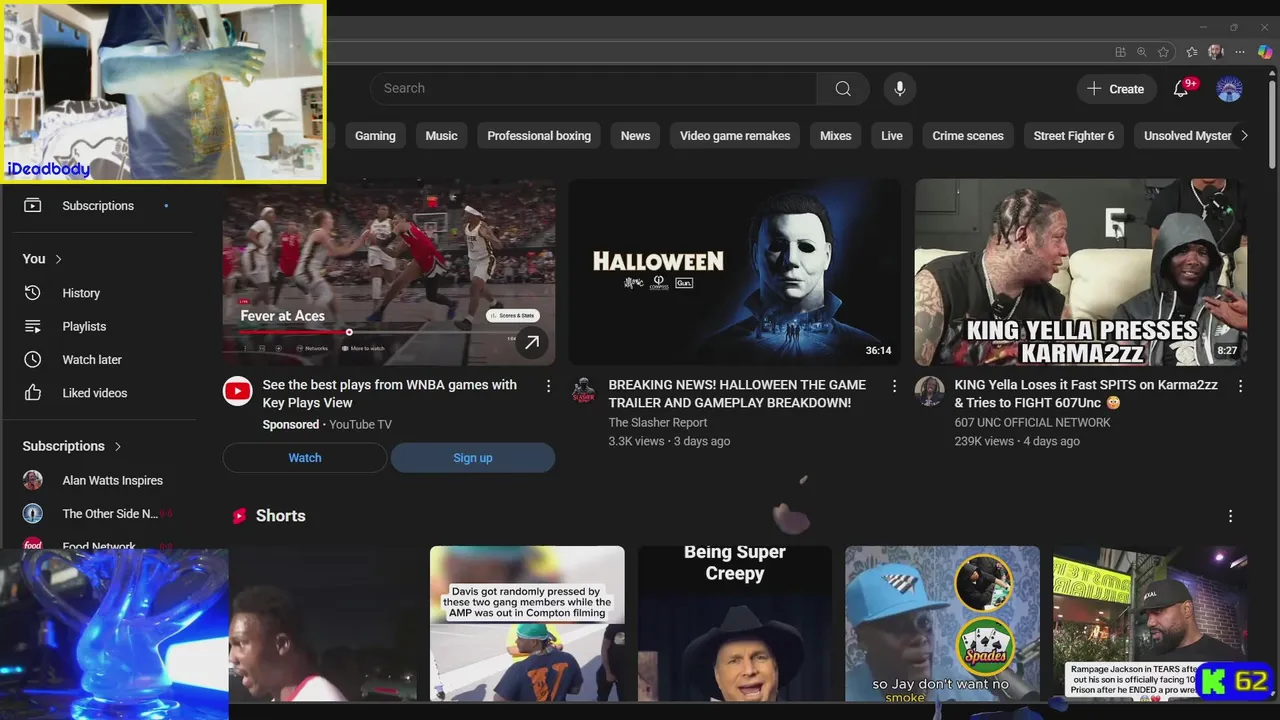This screenshot has height=720, width=1280.
Task: Add page to favorites star
Action: pos(1163,52)
